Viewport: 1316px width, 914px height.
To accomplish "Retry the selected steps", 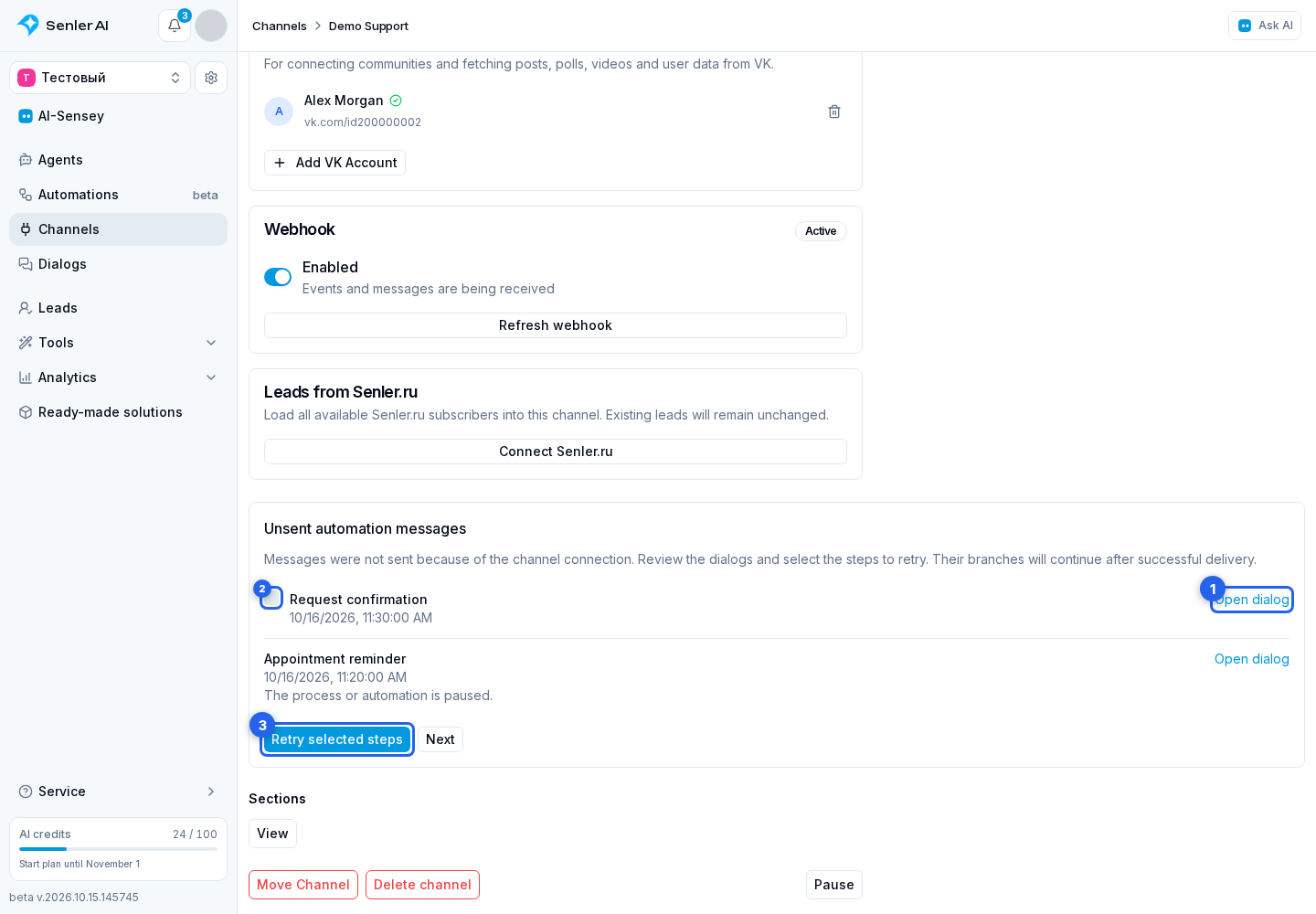I will click(x=337, y=739).
